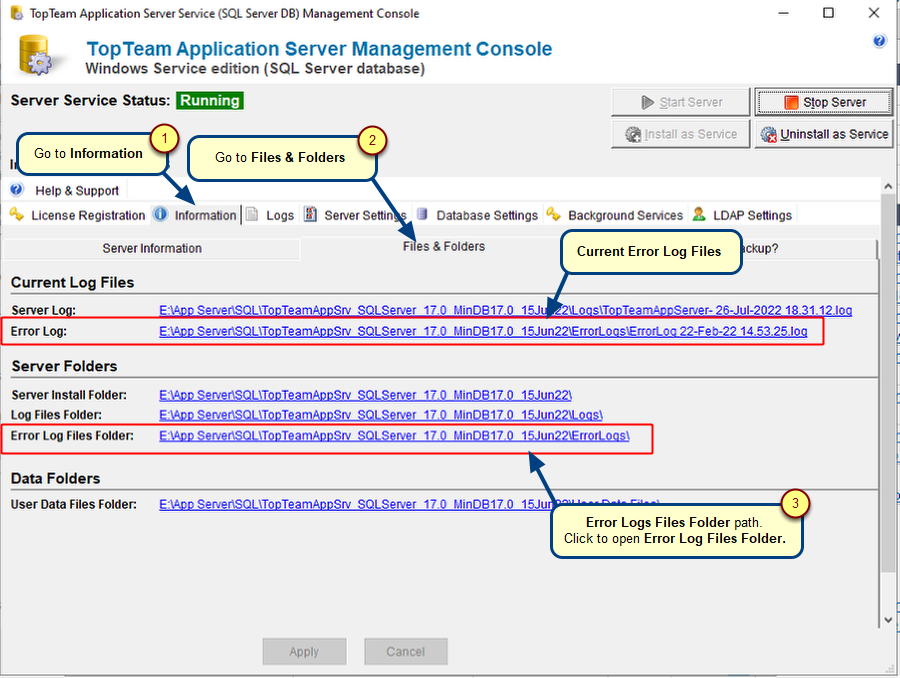Click the LDAP Settings user icon
The height and width of the screenshot is (678, 900).
pos(699,214)
